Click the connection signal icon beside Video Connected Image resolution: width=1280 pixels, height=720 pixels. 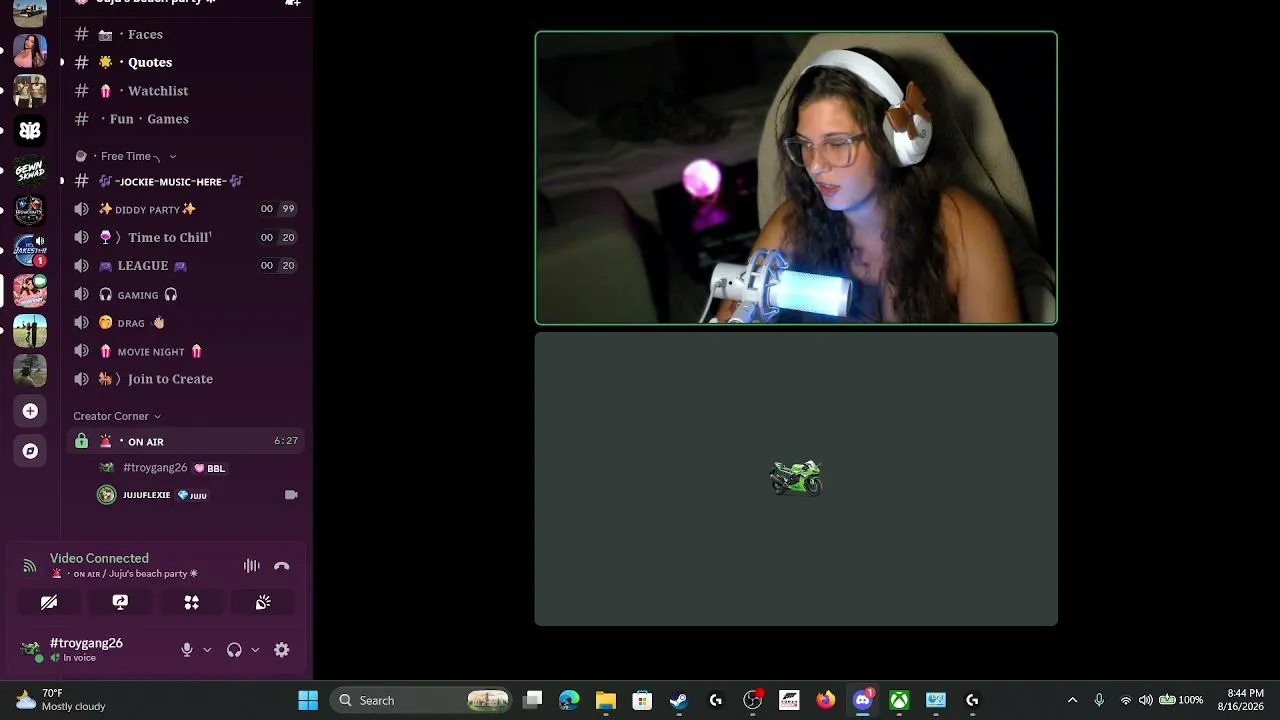[x=30, y=566]
